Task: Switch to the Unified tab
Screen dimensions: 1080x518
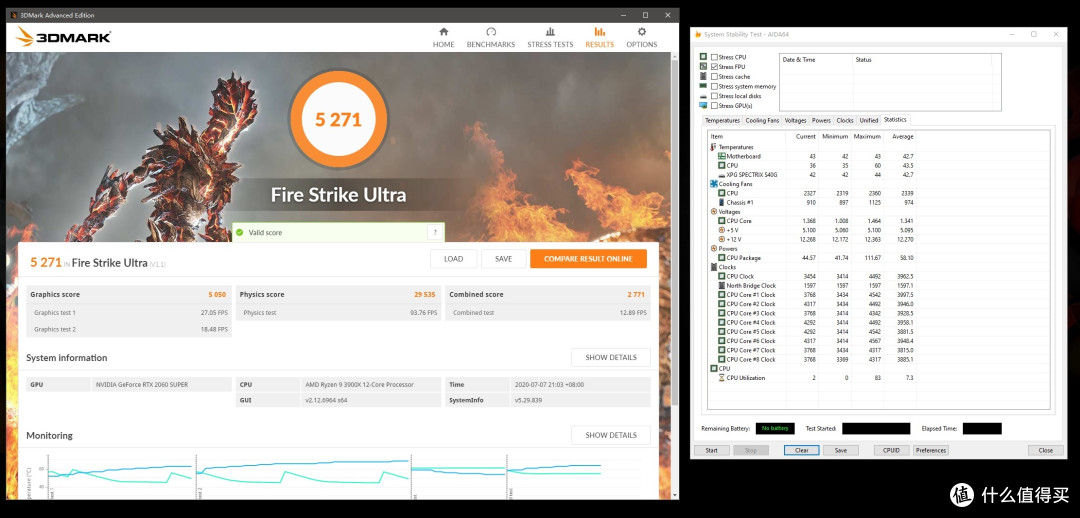Action: click(x=869, y=121)
